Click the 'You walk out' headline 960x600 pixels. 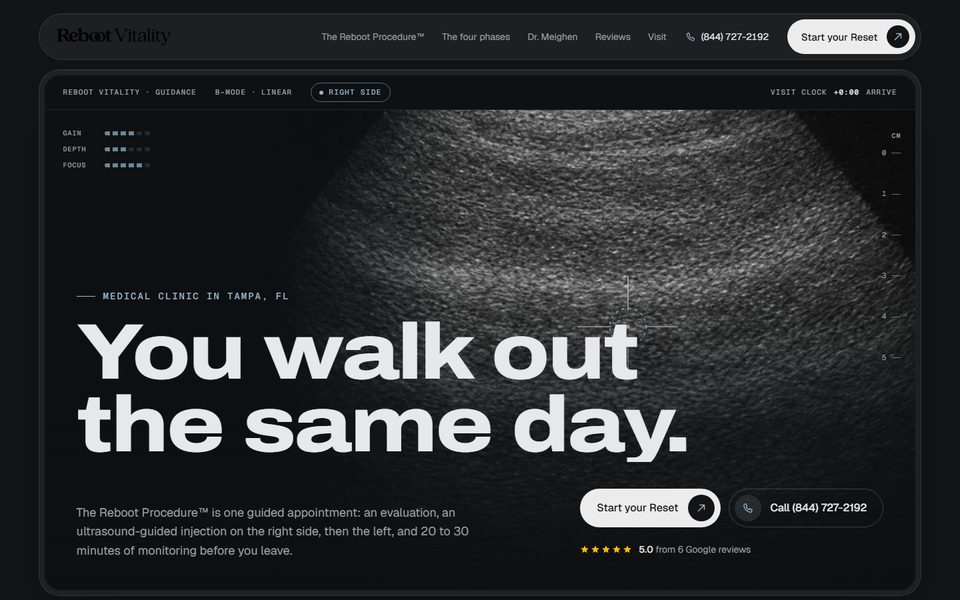358,352
